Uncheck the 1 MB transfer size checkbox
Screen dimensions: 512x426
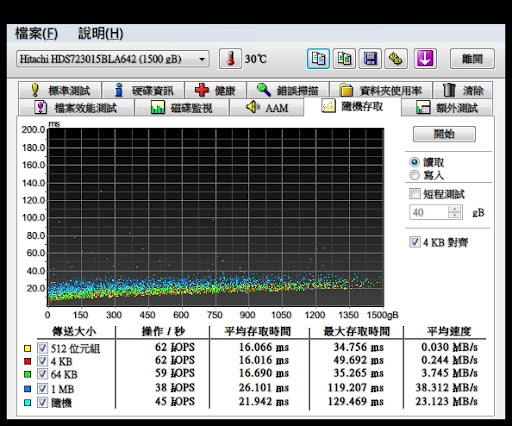click(x=42, y=388)
